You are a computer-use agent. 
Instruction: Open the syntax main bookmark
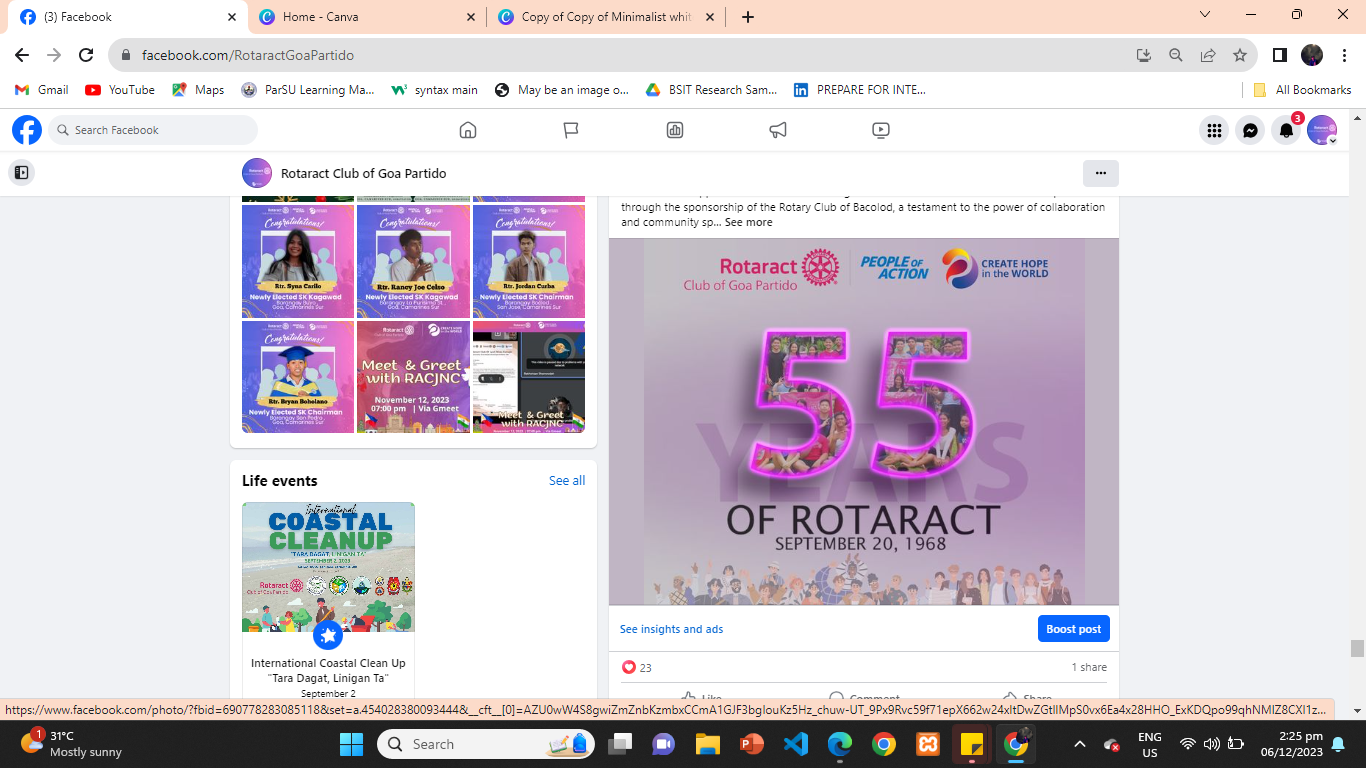435,90
